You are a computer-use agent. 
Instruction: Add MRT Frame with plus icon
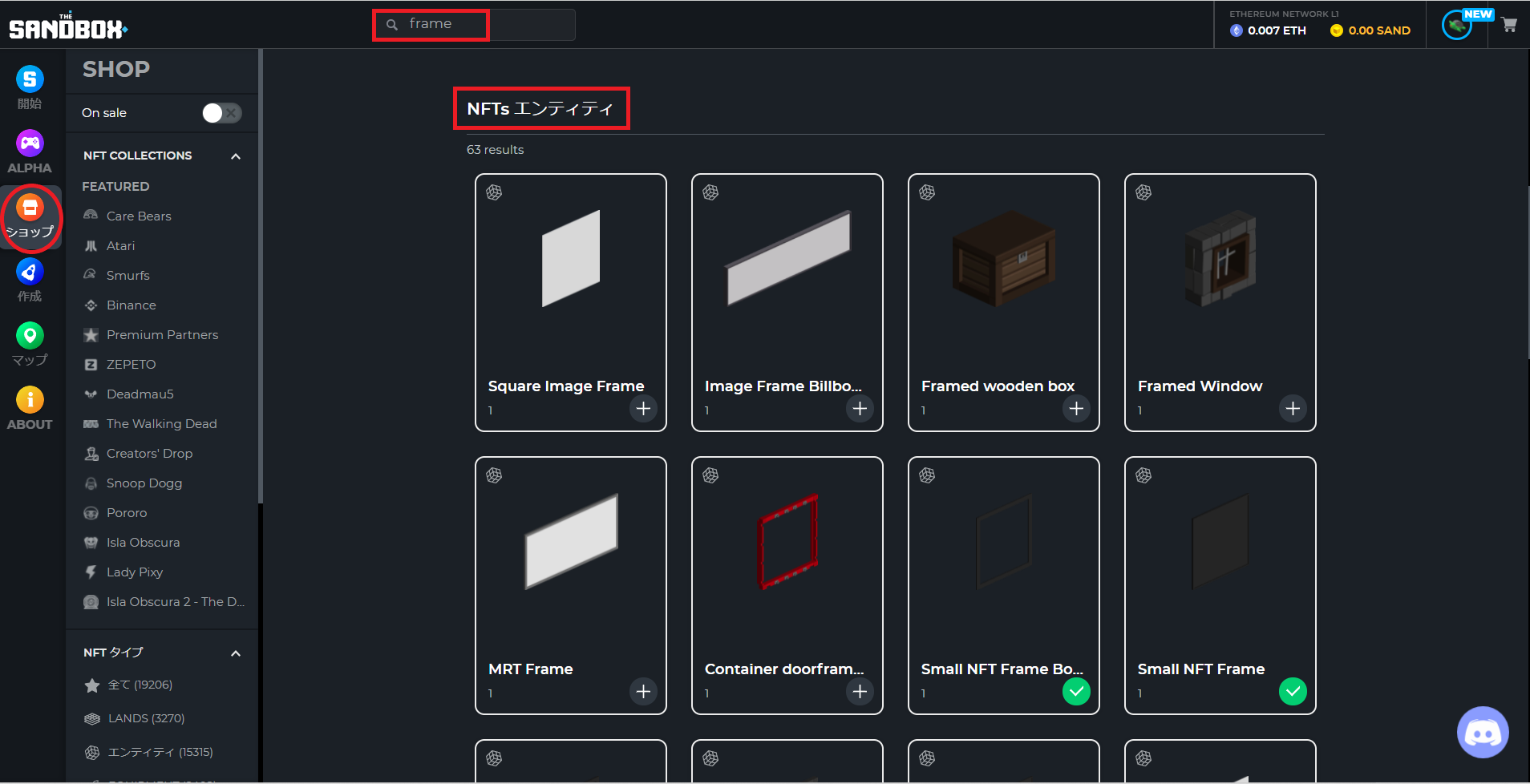click(643, 692)
